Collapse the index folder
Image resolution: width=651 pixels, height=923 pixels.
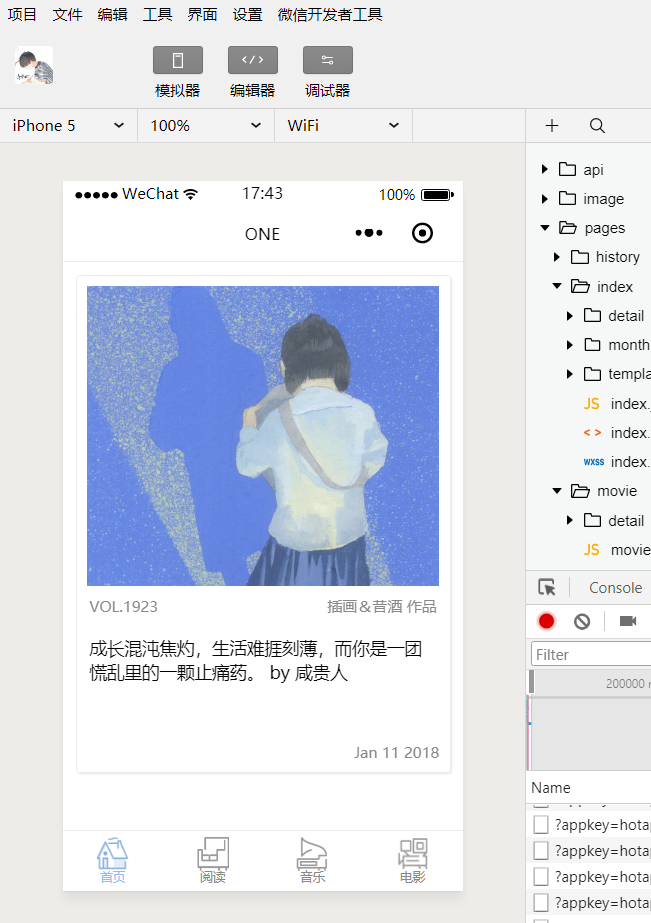(x=557, y=286)
